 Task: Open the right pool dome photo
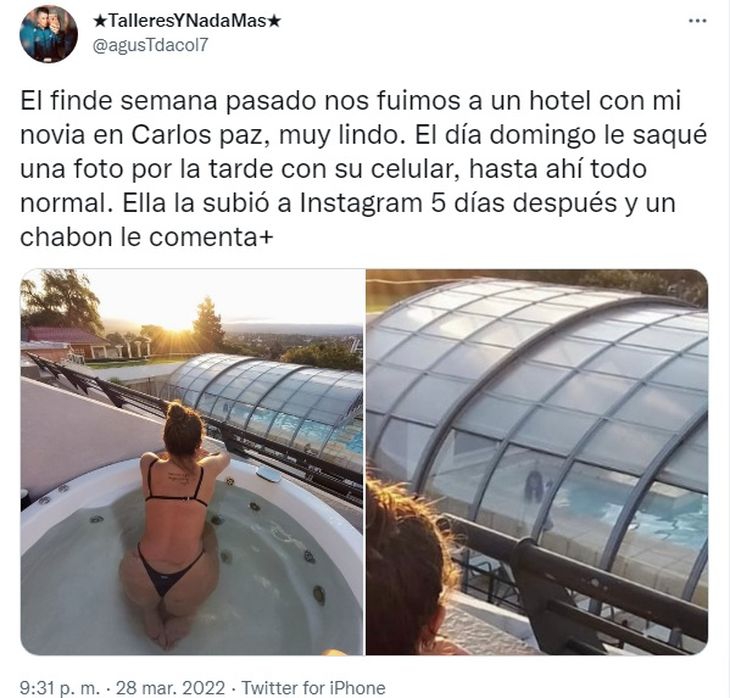point(537,462)
